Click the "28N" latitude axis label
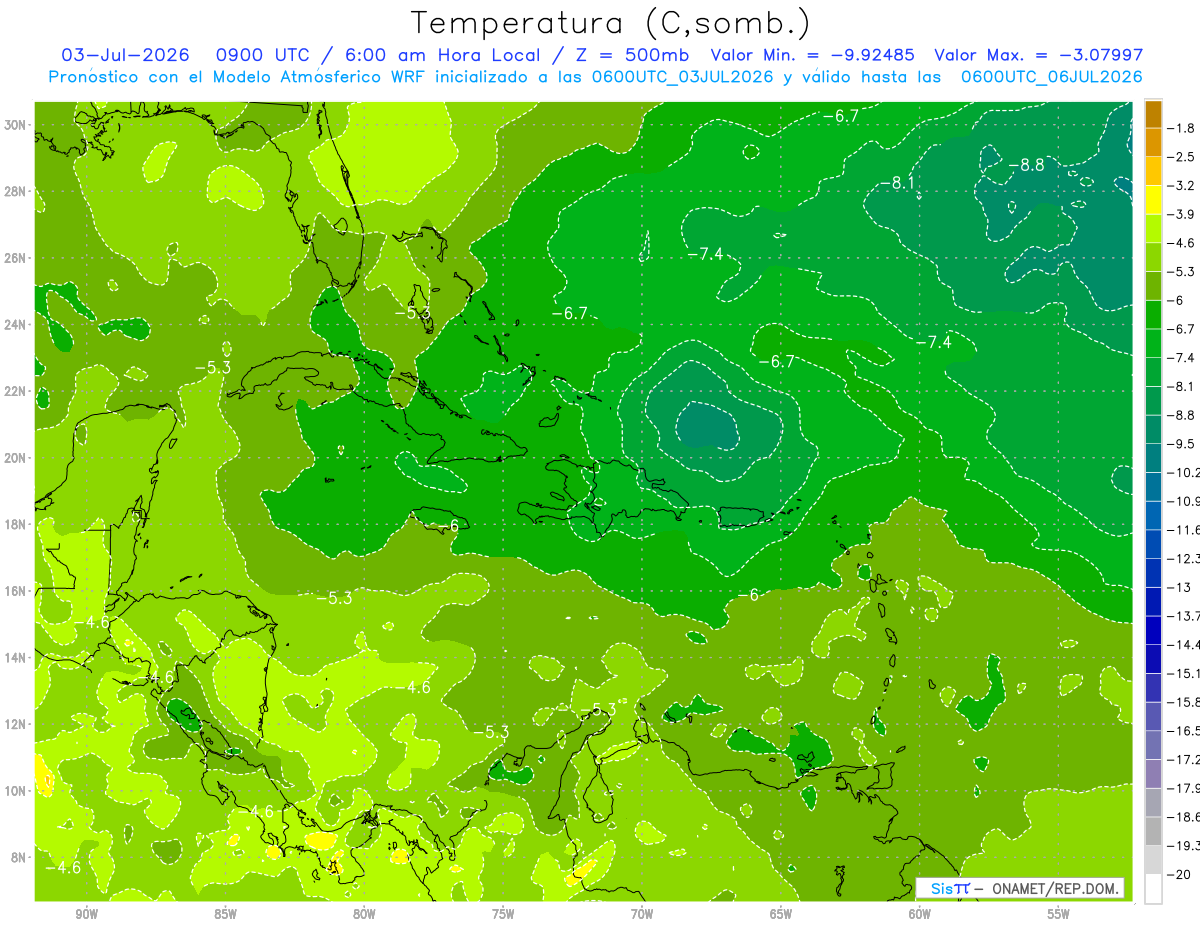Screen dimensions: 1200x927 [x=16, y=191]
